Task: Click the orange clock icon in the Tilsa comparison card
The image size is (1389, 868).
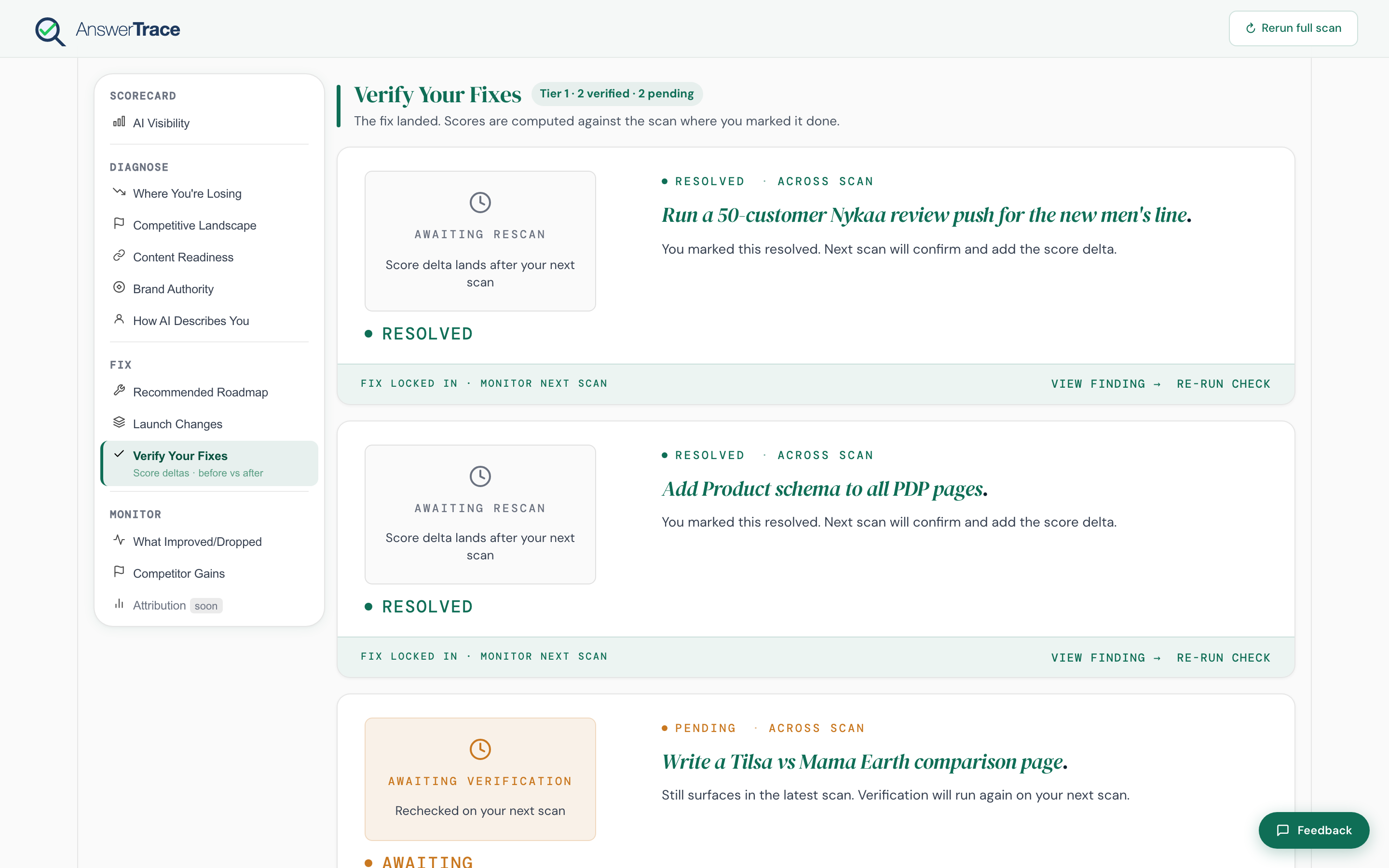Action: (x=480, y=749)
